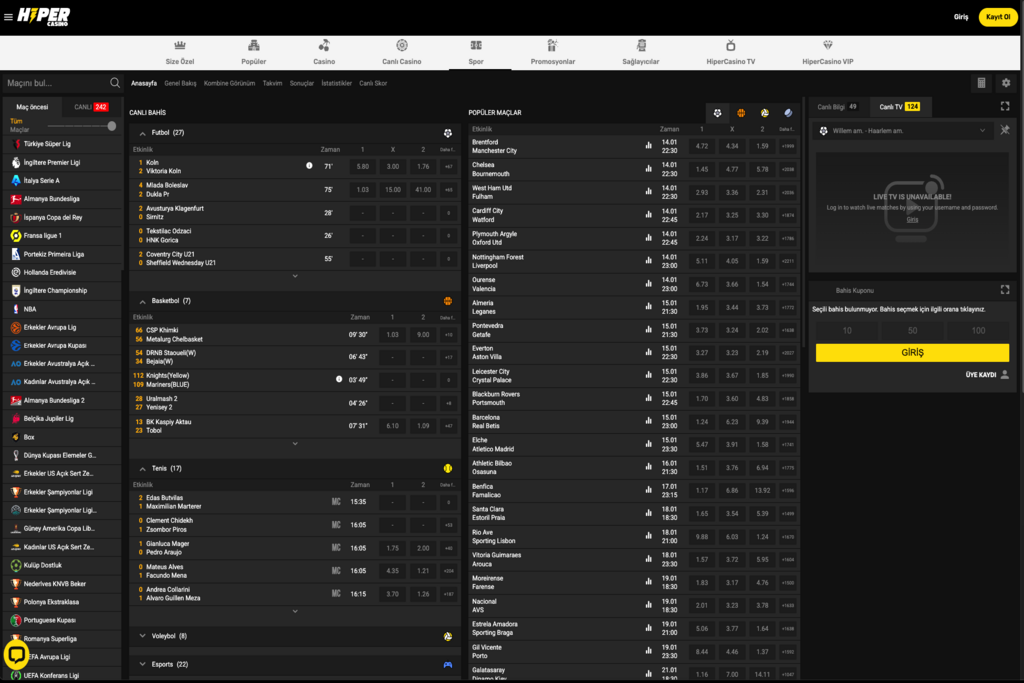Open the Canlı Casino chip icon
This screenshot has width=1024, height=683.
point(402,45)
